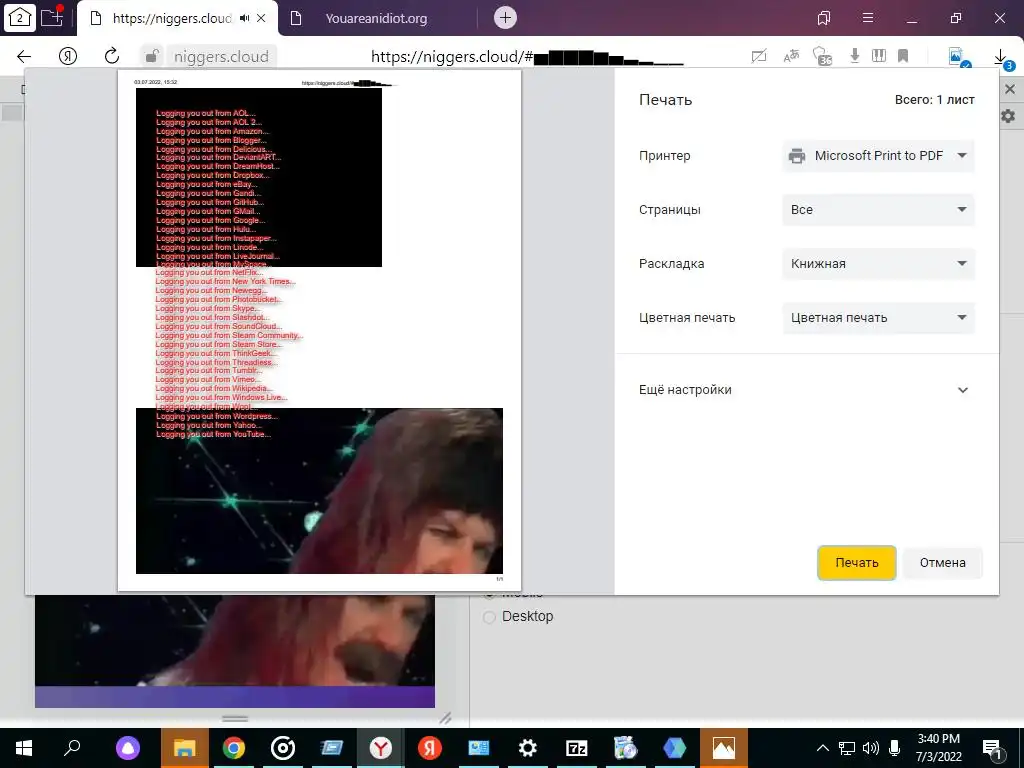1024x768 pixels.
Task: Open the clock showing 3:40 PM
Action: [938, 748]
